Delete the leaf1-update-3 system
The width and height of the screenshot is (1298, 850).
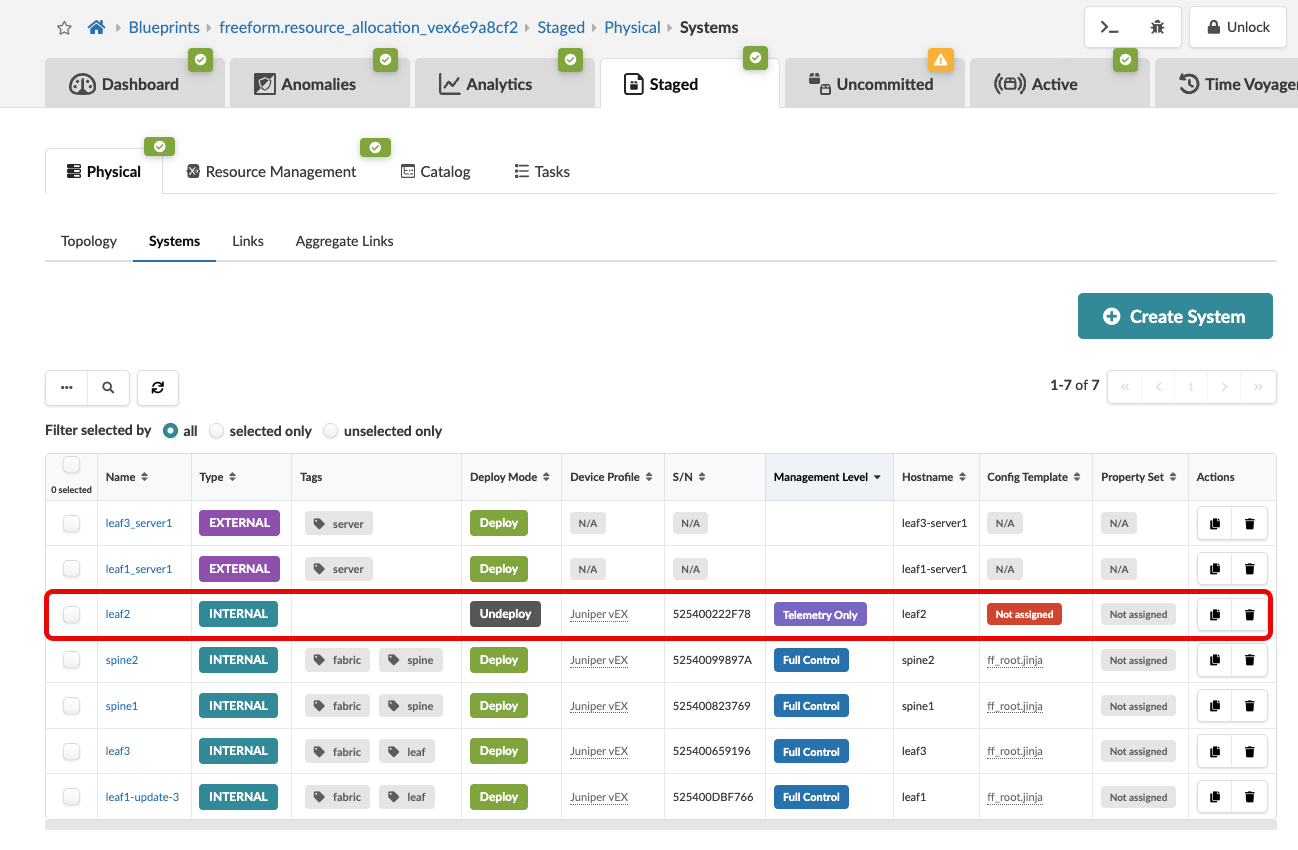[1249, 797]
